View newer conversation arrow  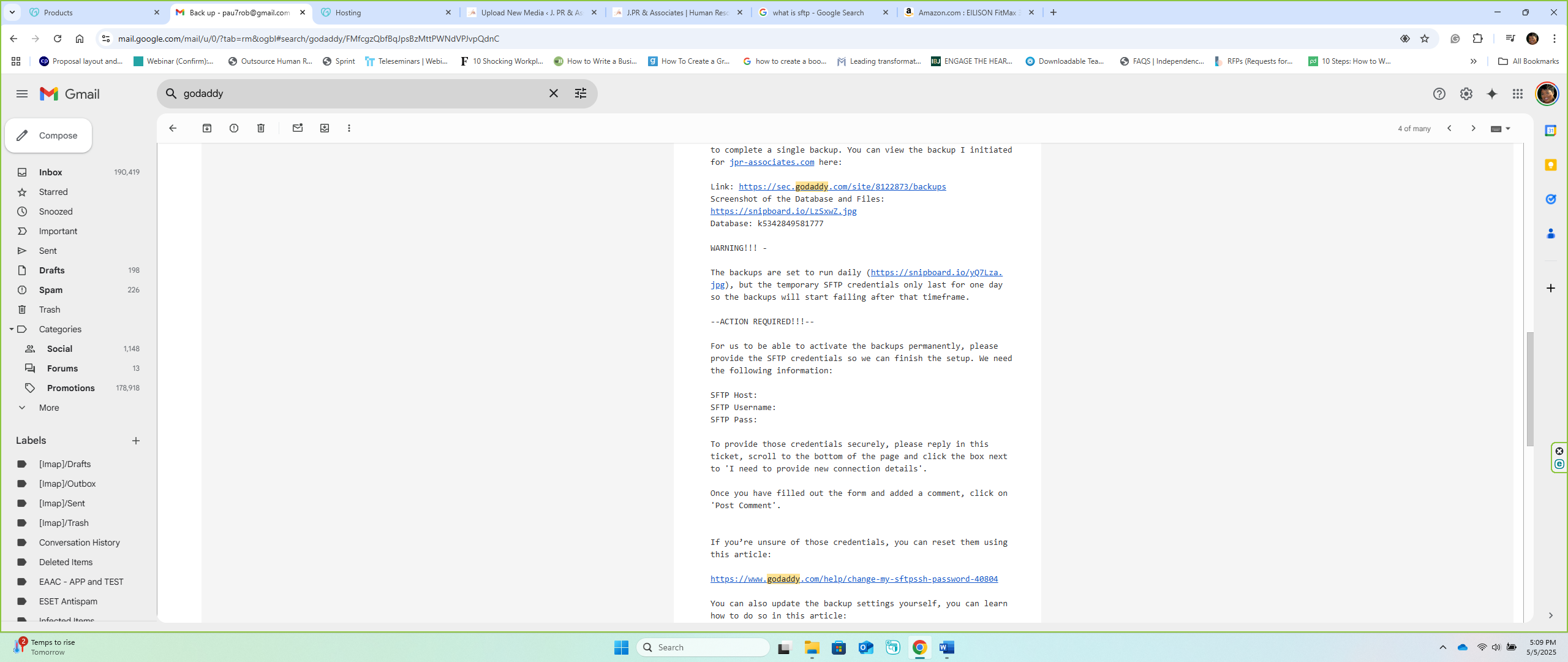tap(1449, 128)
